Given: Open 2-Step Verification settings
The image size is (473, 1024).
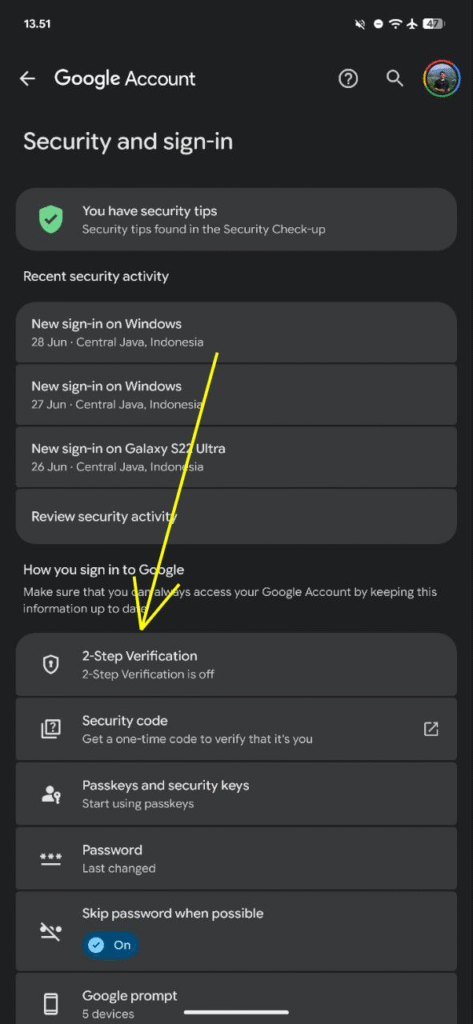Looking at the screenshot, I should click(236, 664).
